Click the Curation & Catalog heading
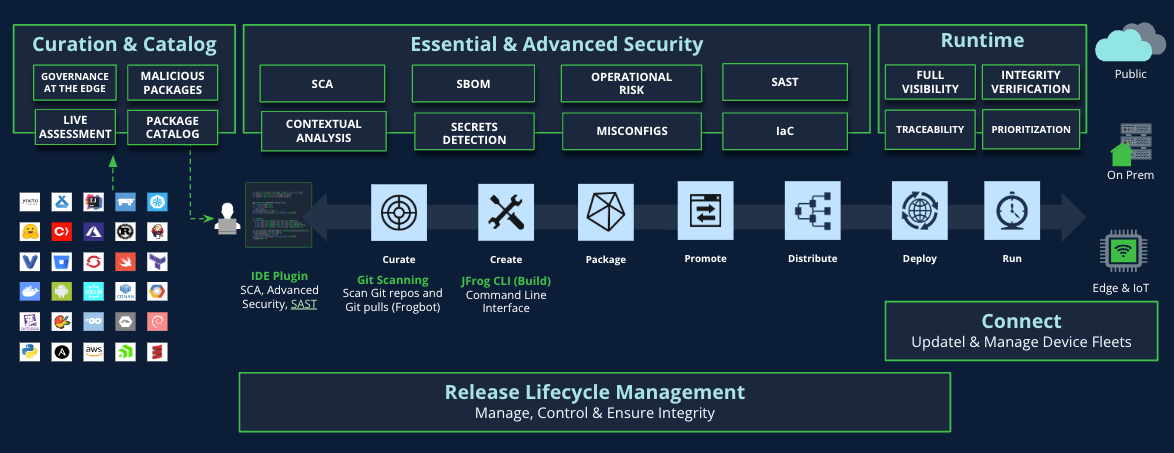The width and height of the screenshot is (1174, 453). click(x=124, y=44)
